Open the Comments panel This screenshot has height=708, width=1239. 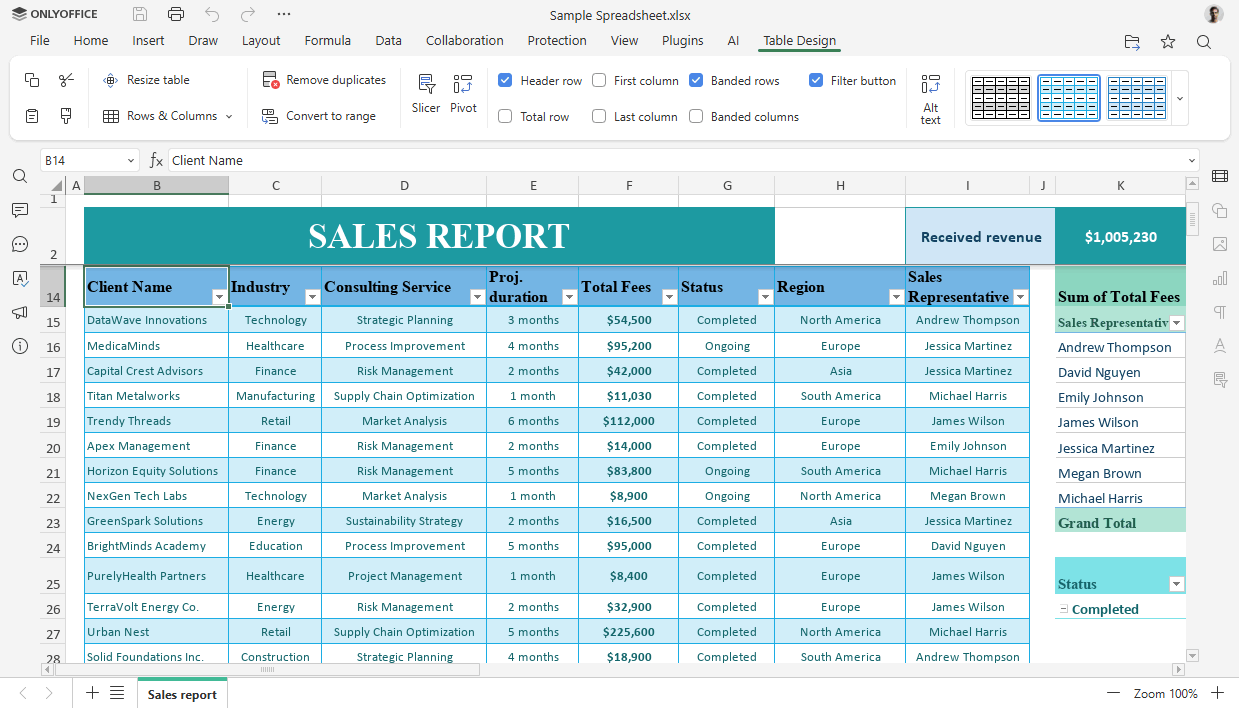tap(19, 211)
